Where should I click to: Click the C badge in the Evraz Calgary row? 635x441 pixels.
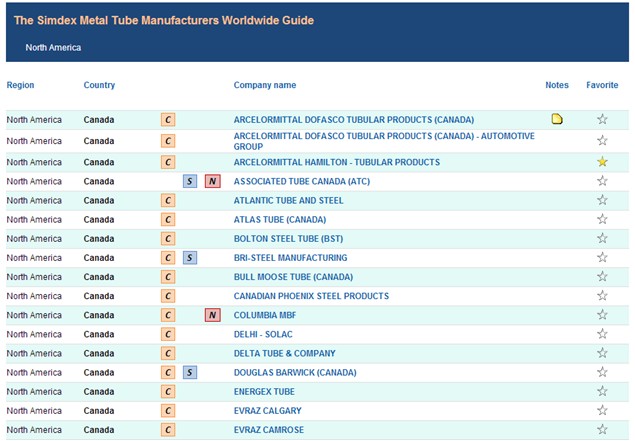point(168,411)
